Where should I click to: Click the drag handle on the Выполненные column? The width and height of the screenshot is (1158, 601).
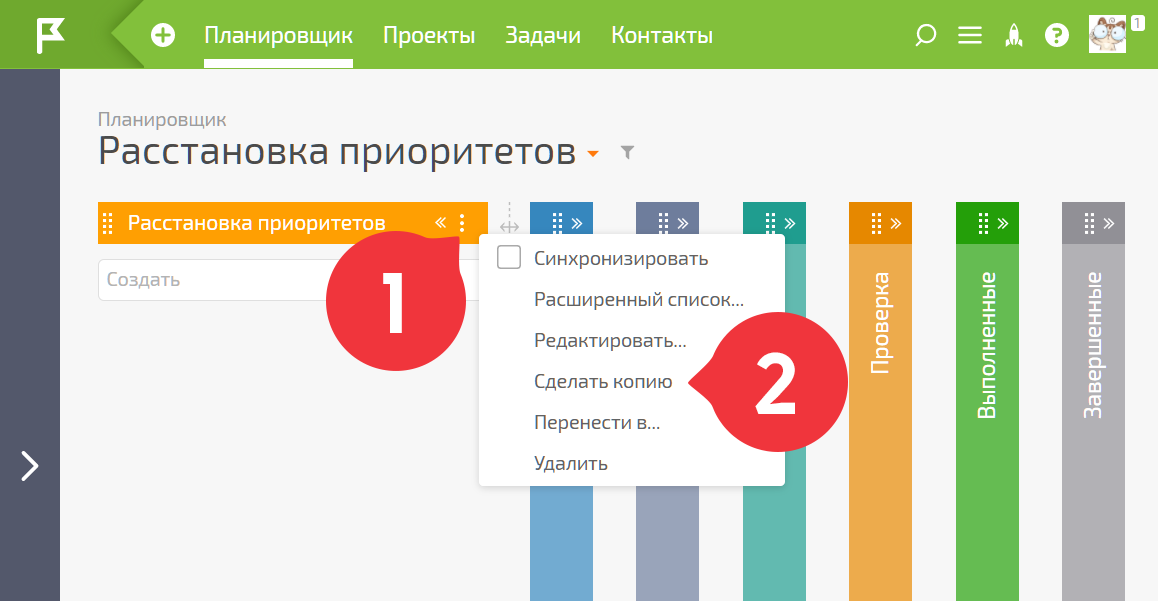pyautogui.click(x=983, y=223)
